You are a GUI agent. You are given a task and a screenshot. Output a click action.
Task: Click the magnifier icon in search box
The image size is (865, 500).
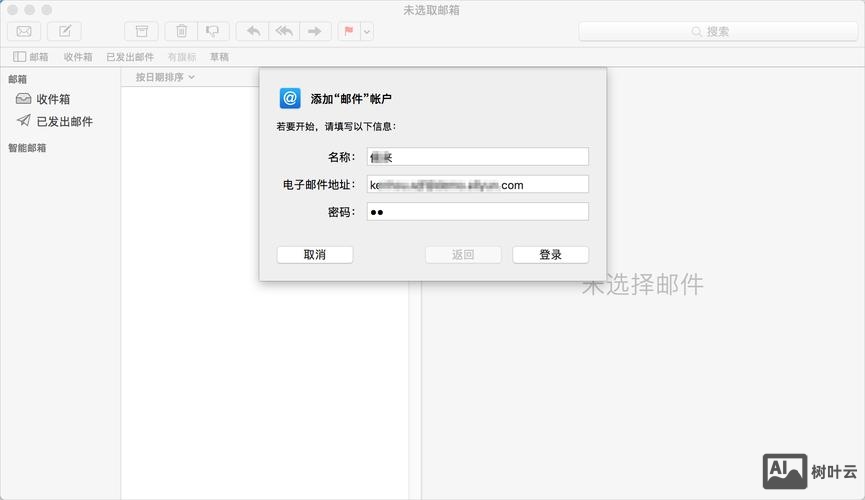coord(697,32)
